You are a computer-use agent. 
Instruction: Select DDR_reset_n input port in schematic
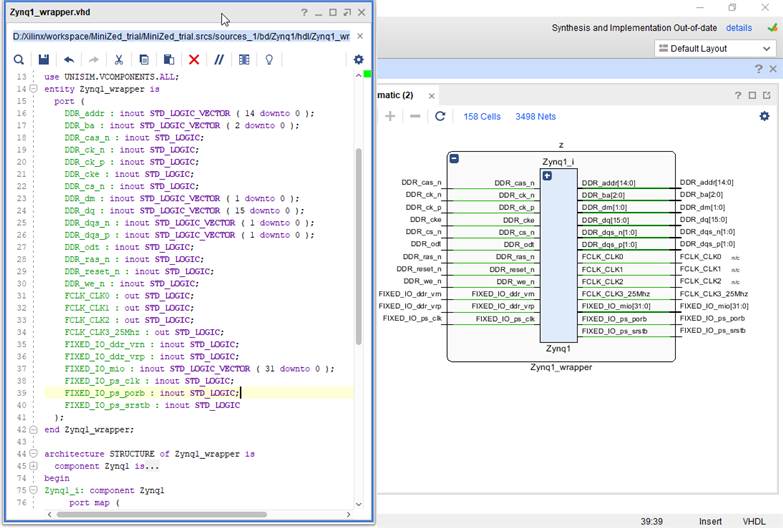(x=419, y=269)
